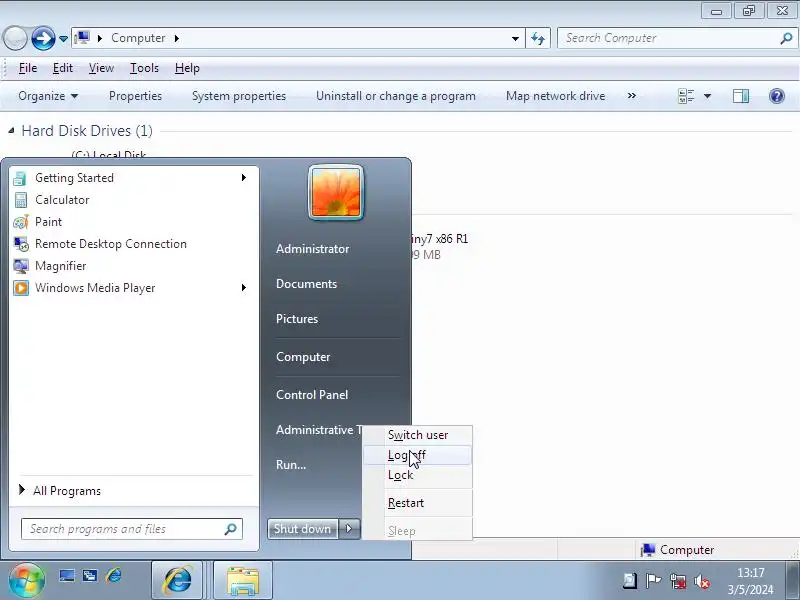
Task: Click the user account flower picture
Action: pos(336,193)
